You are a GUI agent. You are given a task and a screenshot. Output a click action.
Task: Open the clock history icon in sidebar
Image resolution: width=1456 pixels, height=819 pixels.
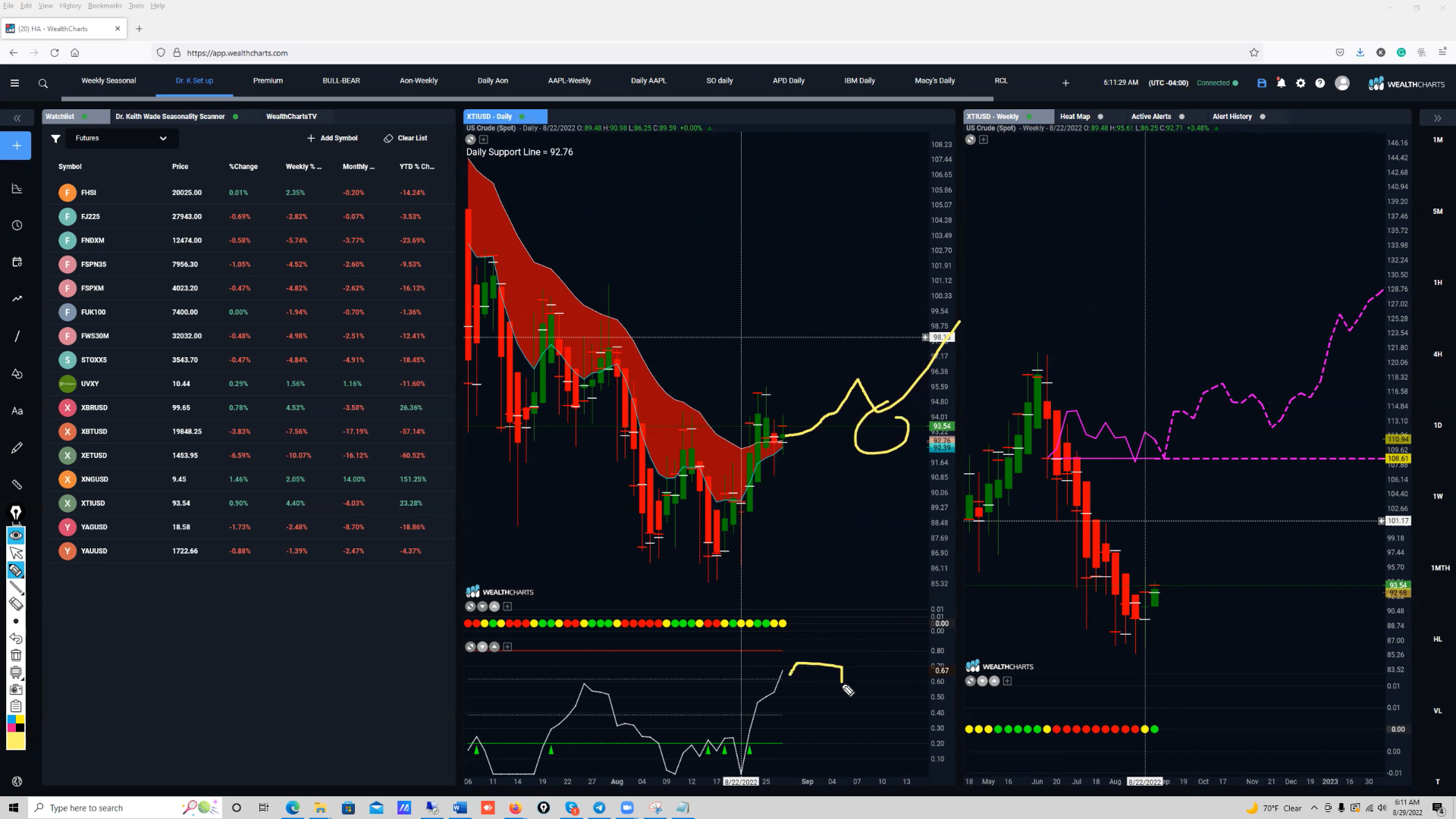pos(17,225)
